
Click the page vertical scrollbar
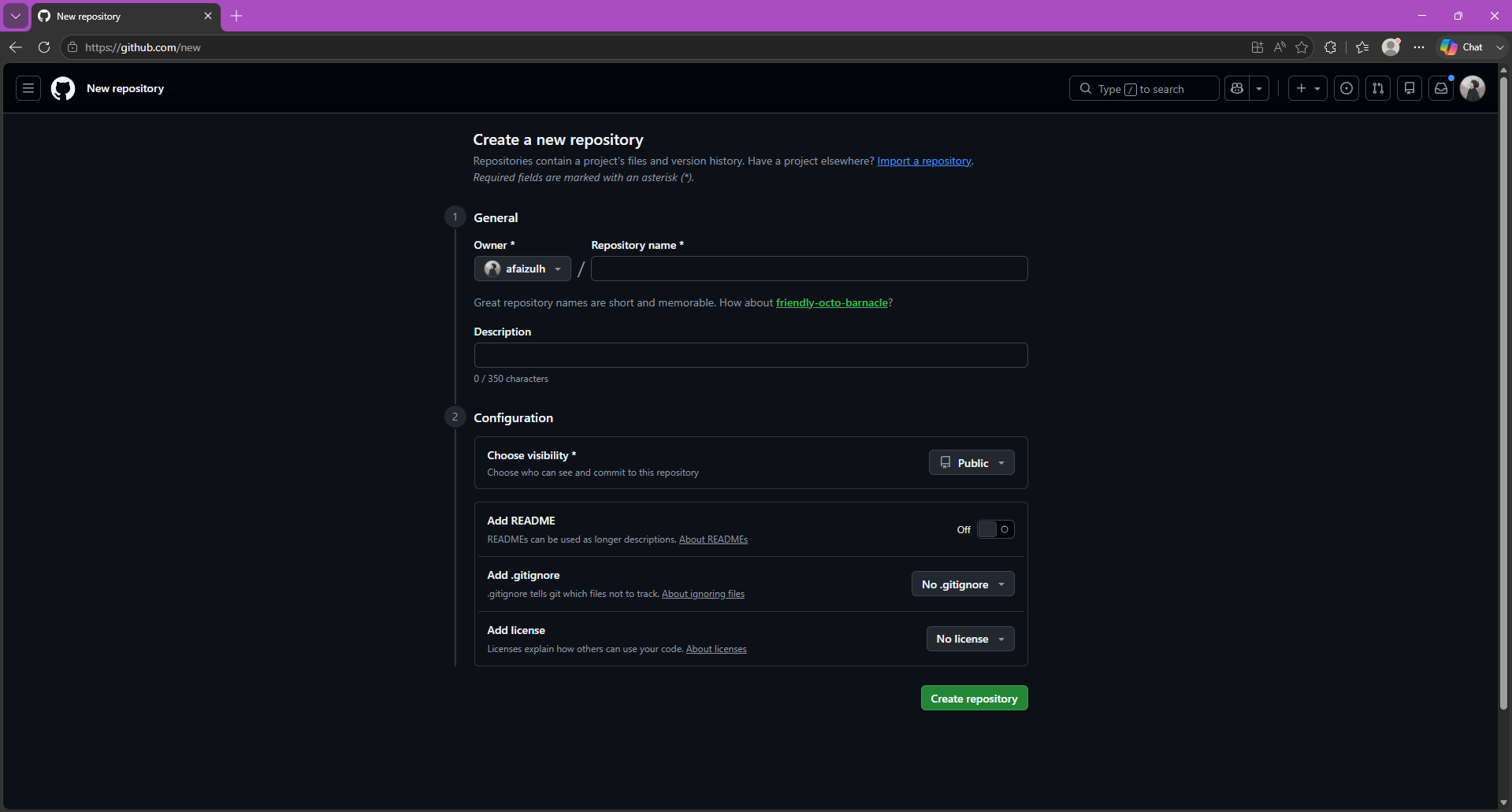click(x=1503, y=394)
